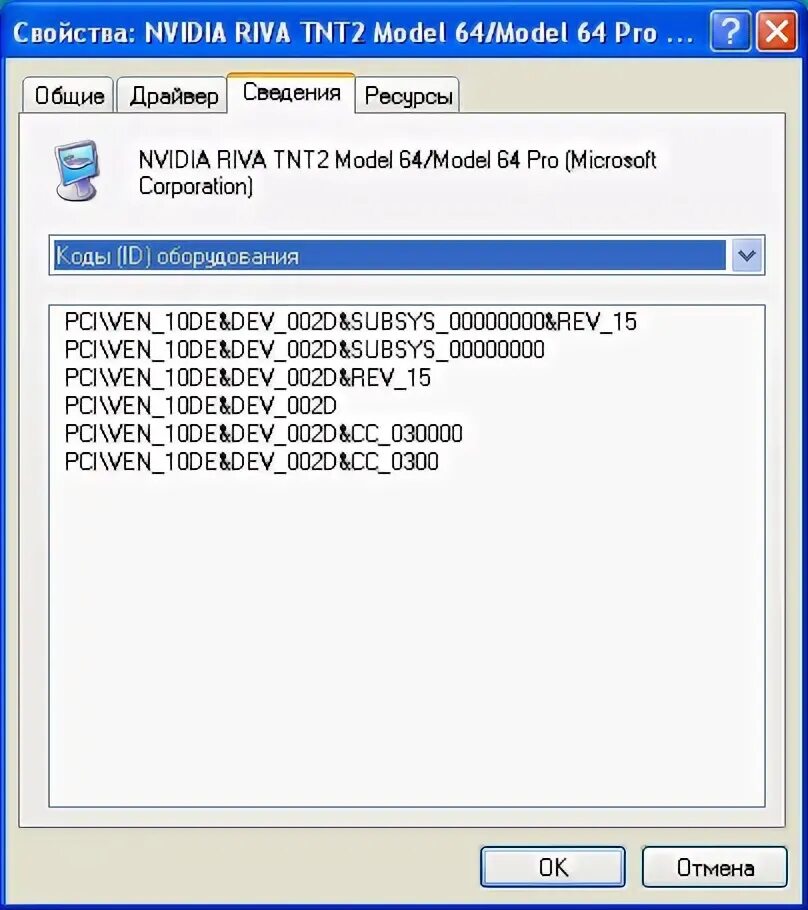Confirm with the OK button

click(x=553, y=867)
